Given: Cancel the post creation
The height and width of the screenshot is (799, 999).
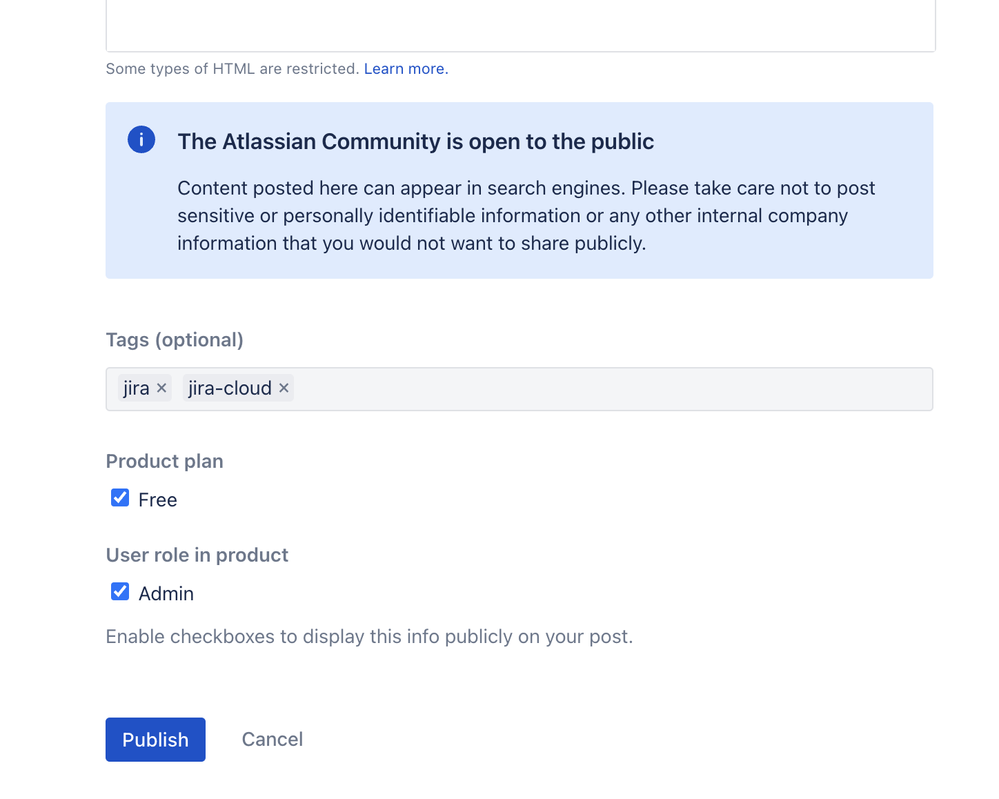Looking at the screenshot, I should click(x=271, y=739).
